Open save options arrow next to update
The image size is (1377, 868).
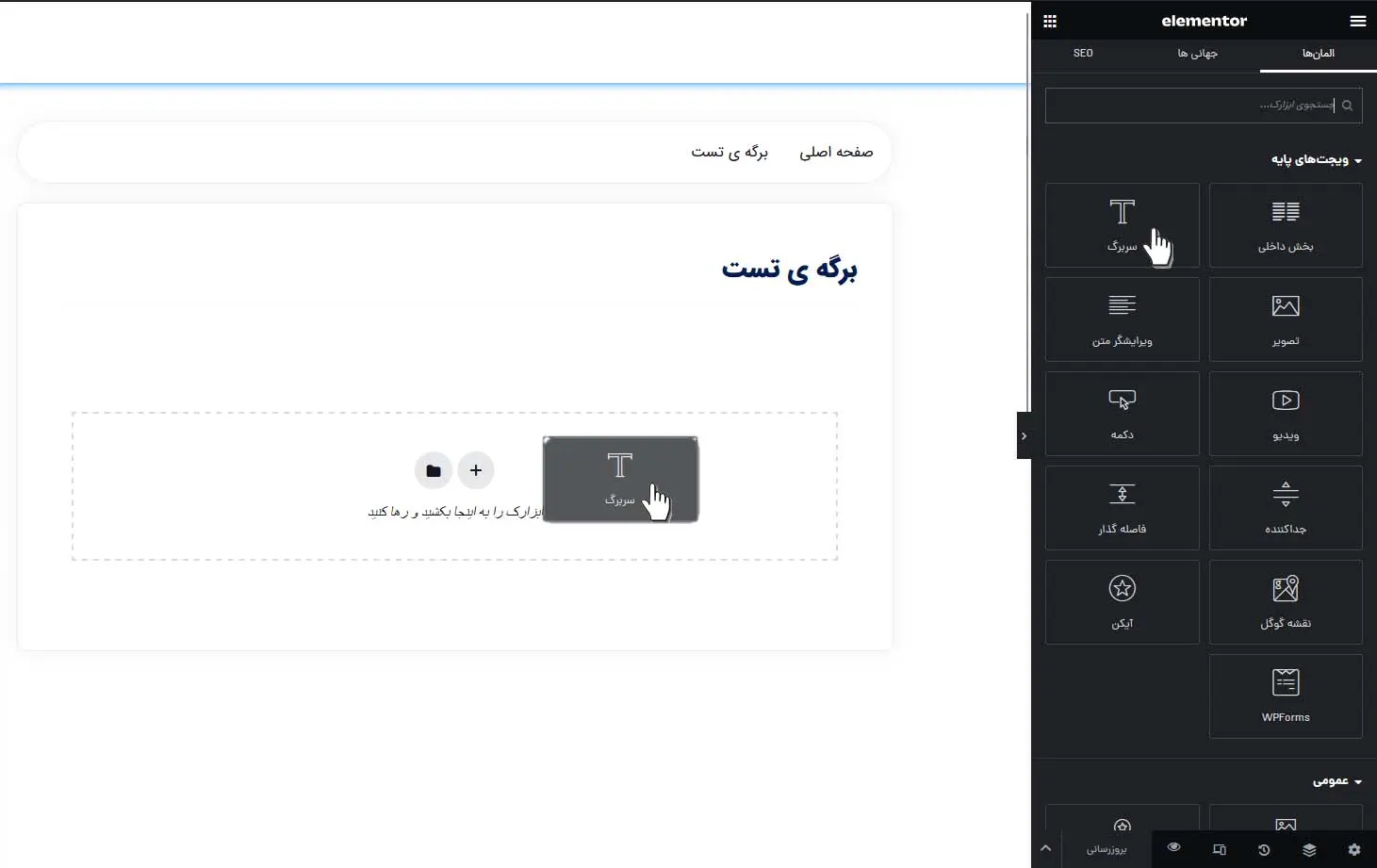point(1045,848)
